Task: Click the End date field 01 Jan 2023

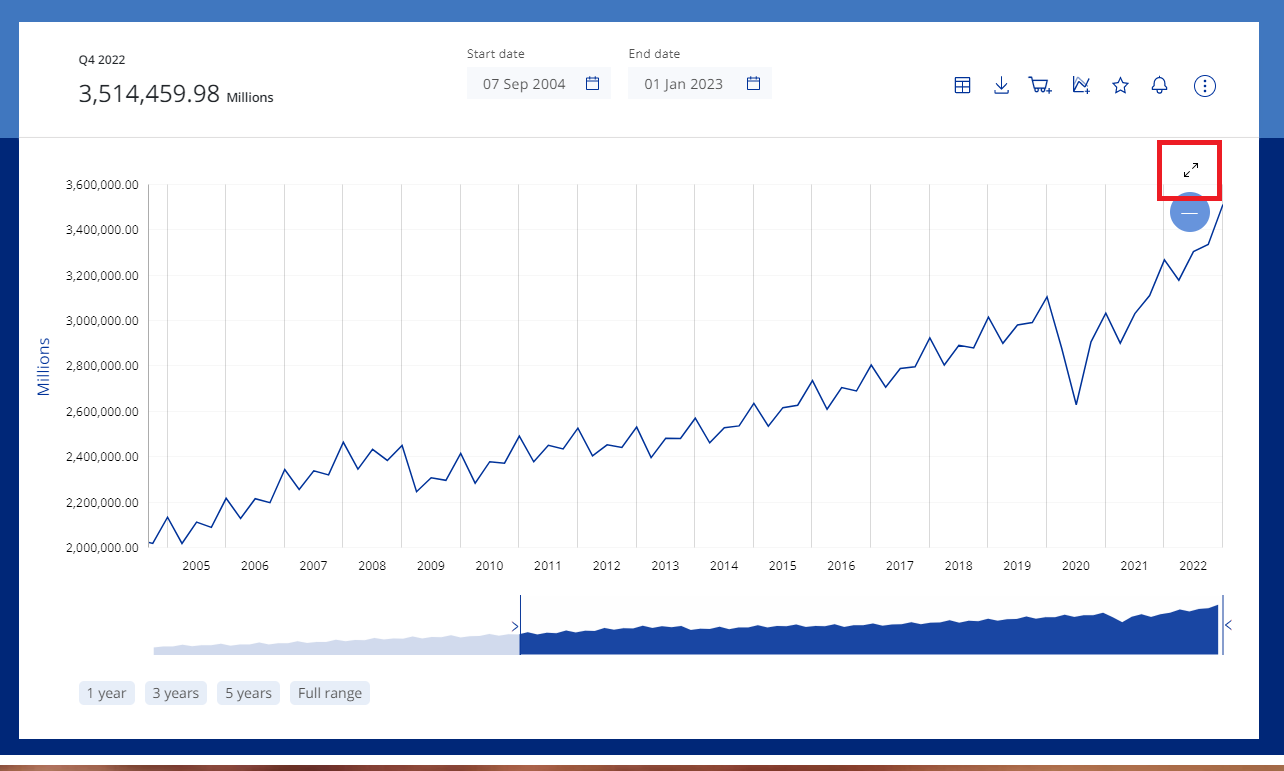Action: 683,84
